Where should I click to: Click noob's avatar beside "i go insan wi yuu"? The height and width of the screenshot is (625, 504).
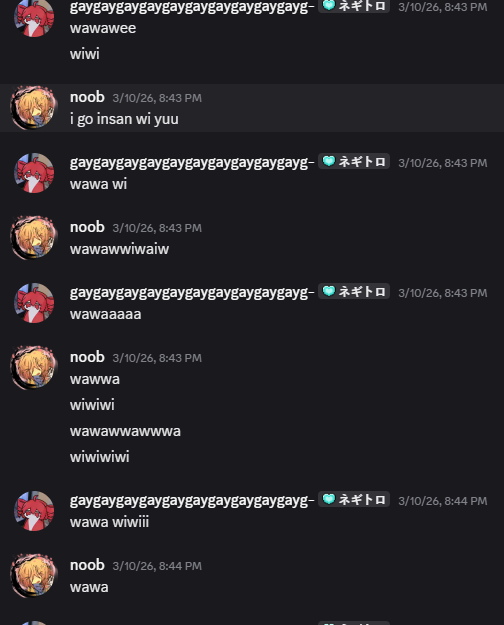tap(34, 108)
